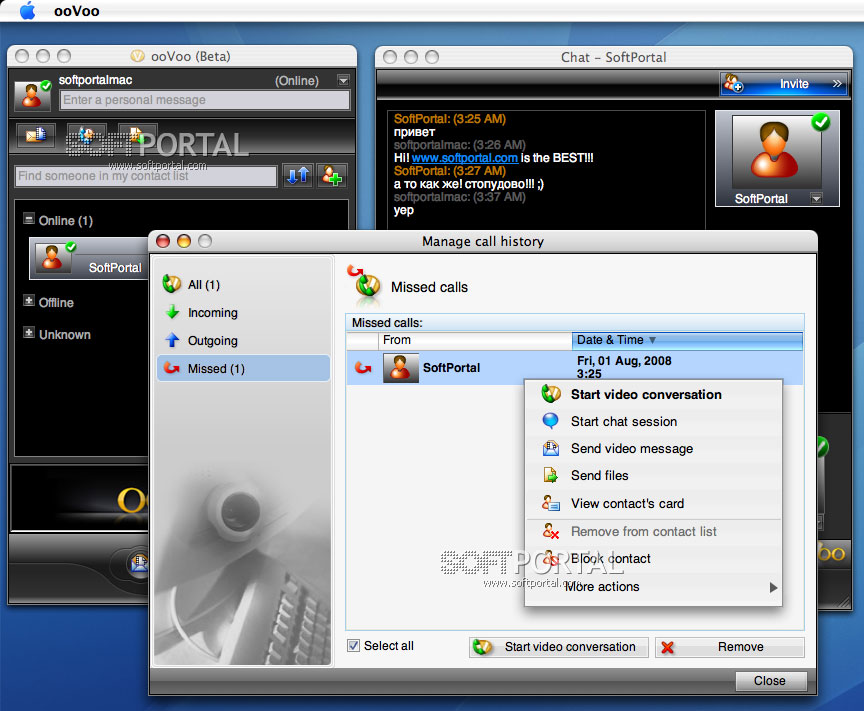Select SoftPortal in the contact list
864x711 pixels.
tap(89, 258)
